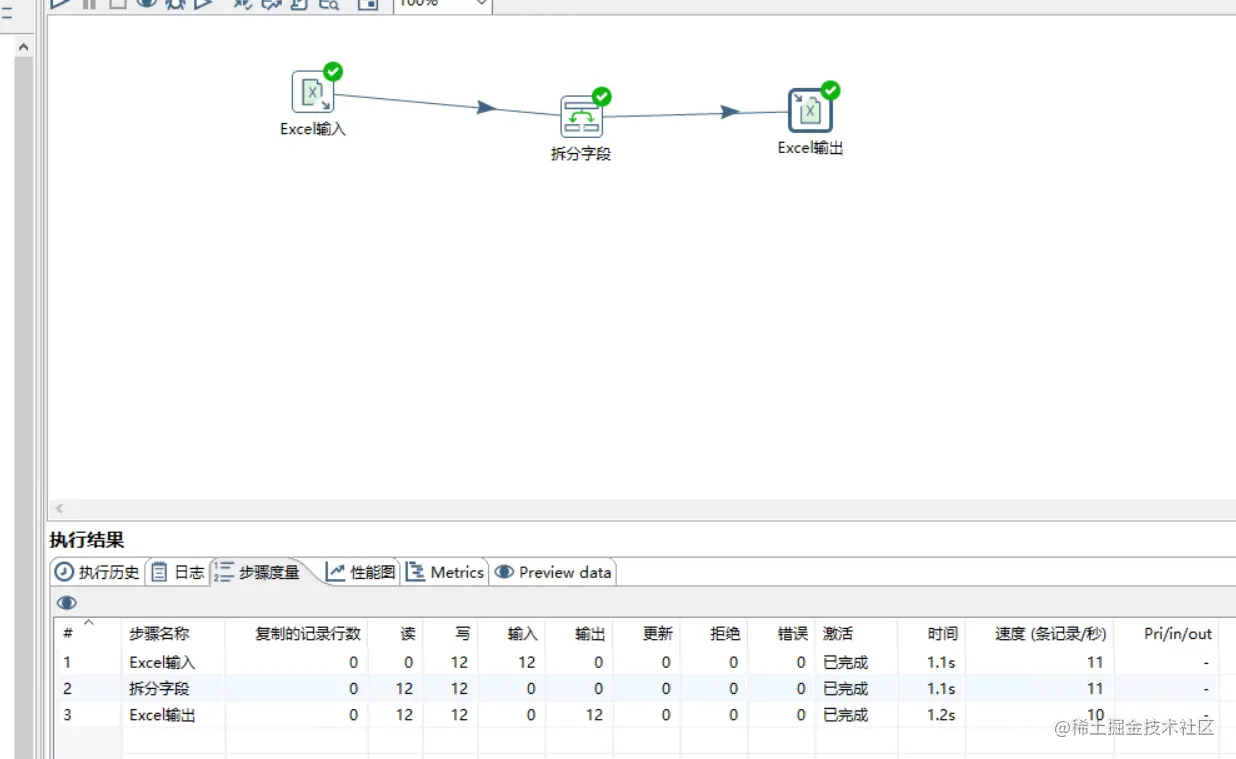Image resolution: width=1236 pixels, height=759 pixels.
Task: Switch to the 日志 tab
Action: coord(178,572)
